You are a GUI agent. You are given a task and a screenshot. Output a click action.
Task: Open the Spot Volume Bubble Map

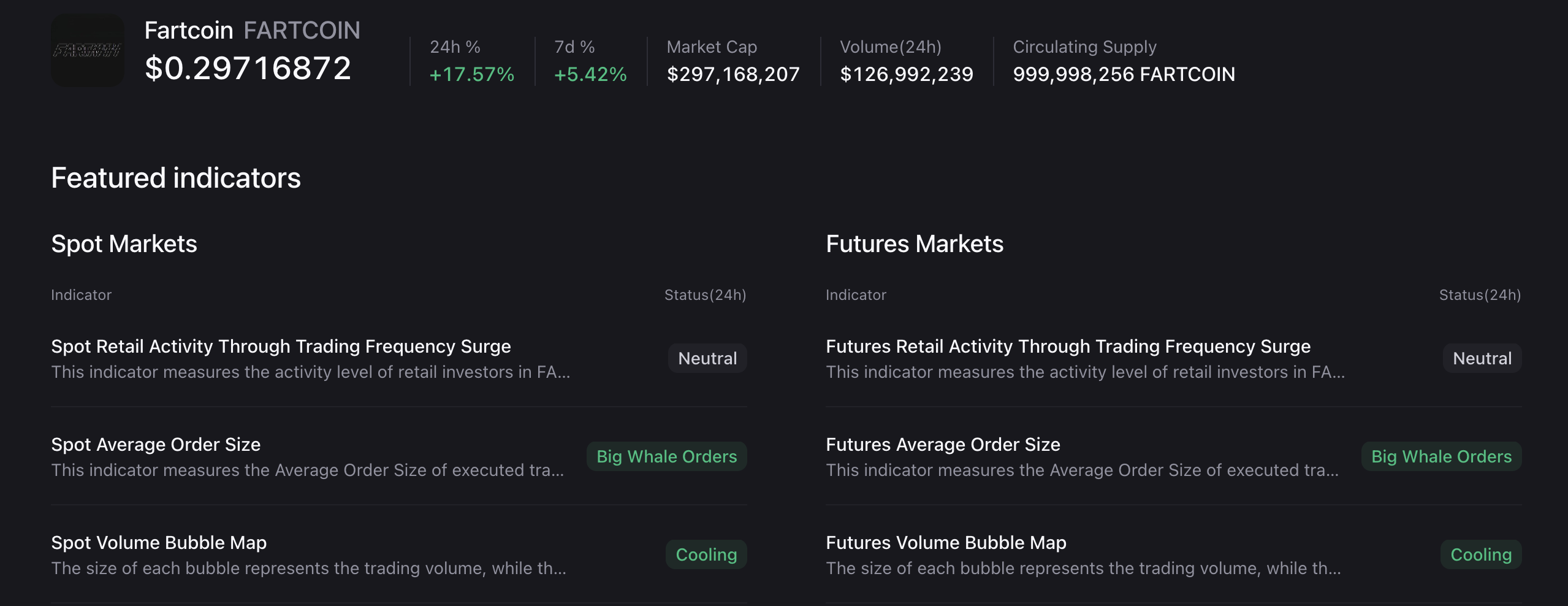159,542
